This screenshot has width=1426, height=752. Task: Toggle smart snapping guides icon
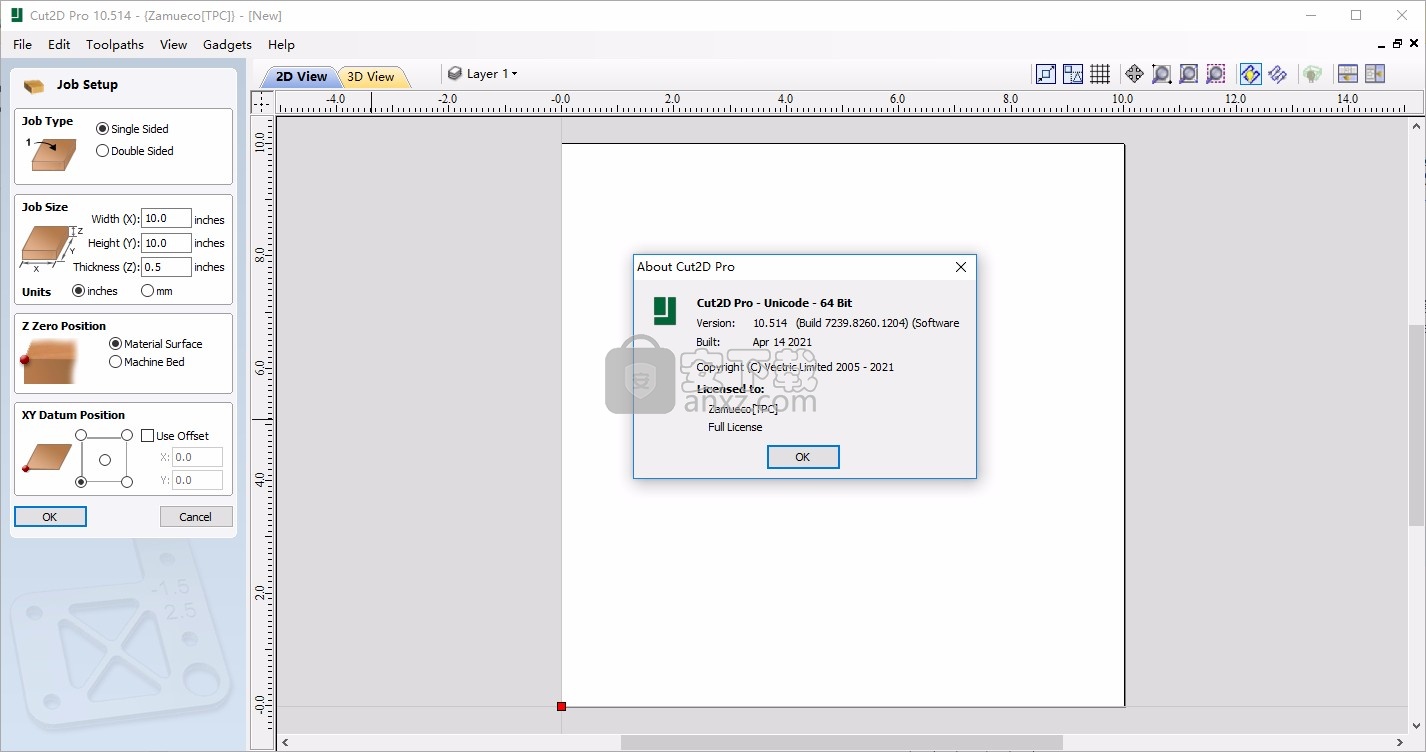click(x=1073, y=74)
